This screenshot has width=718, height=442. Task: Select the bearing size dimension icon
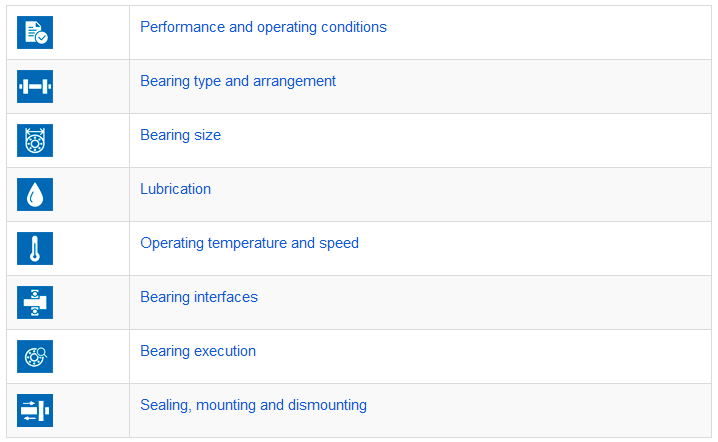click(35, 141)
